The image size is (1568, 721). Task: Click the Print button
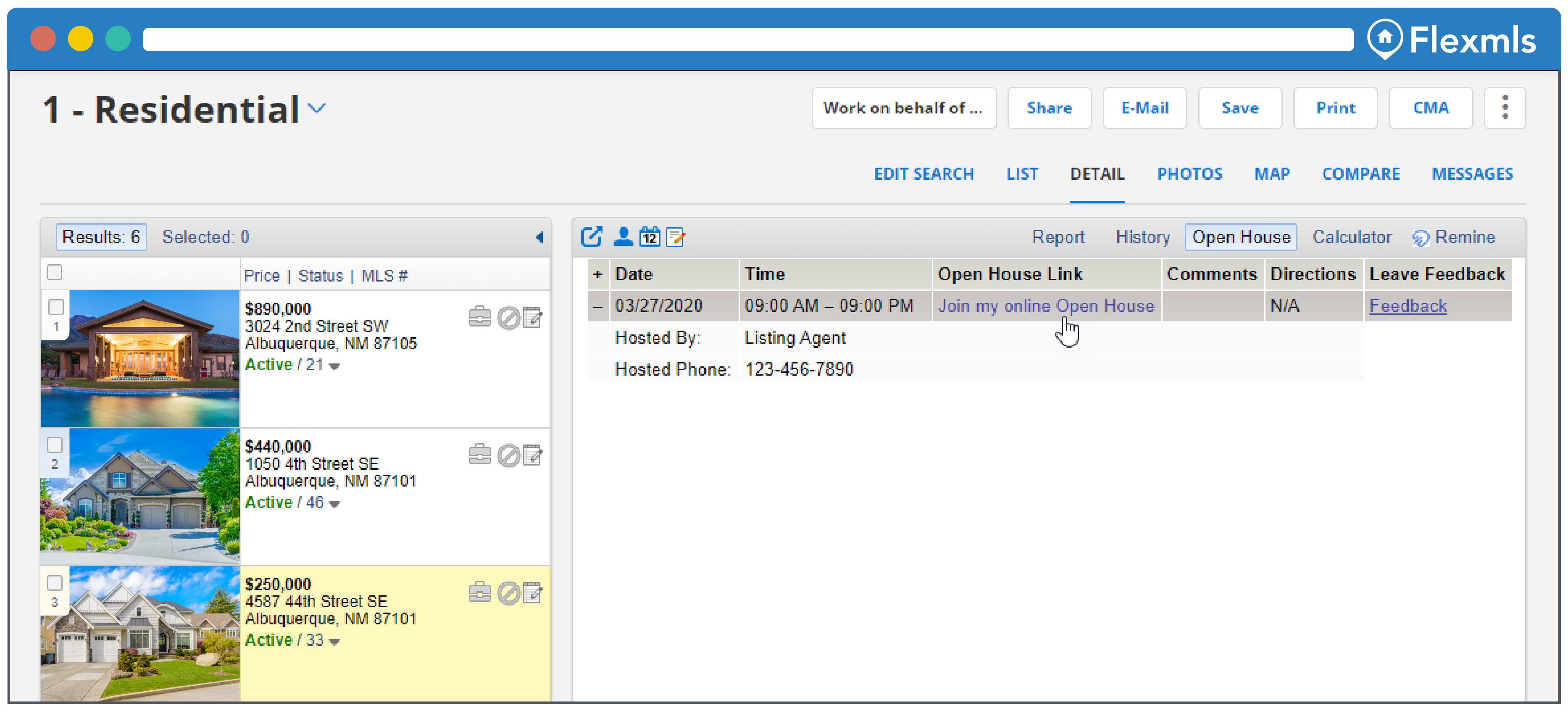point(1336,108)
